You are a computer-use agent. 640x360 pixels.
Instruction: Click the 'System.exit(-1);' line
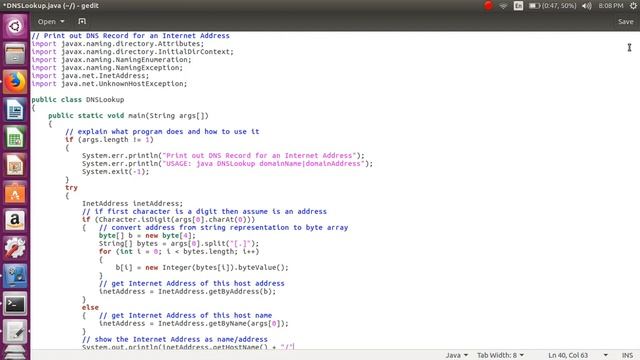point(116,171)
